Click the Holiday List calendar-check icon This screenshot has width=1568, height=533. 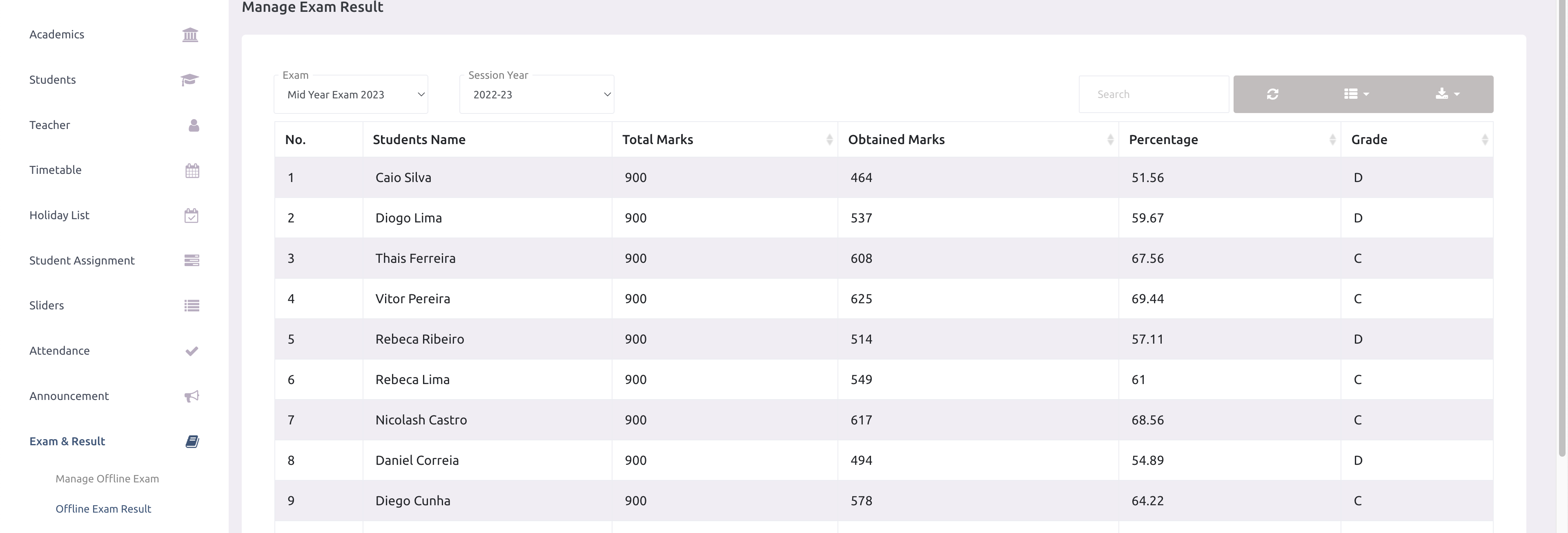[x=191, y=215]
